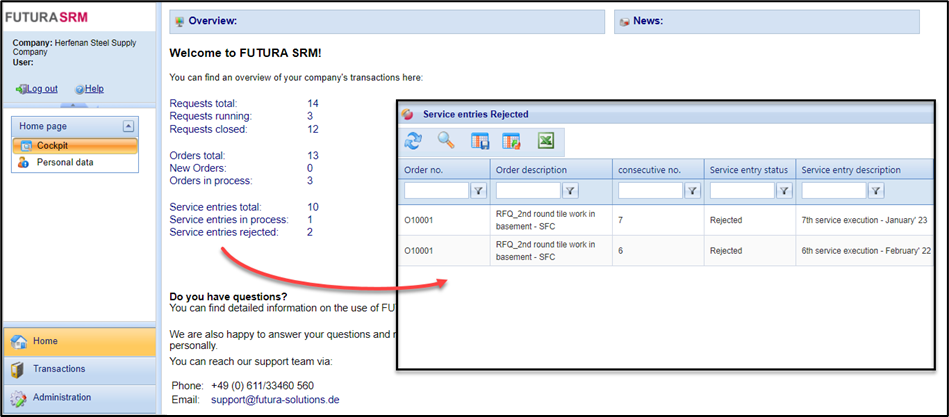Open the Service entry description filter button

pos(876,190)
